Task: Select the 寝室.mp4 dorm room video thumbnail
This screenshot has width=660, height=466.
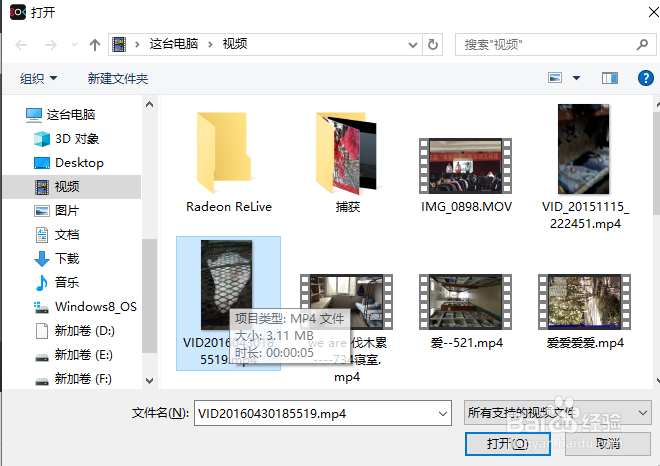Action: click(346, 301)
